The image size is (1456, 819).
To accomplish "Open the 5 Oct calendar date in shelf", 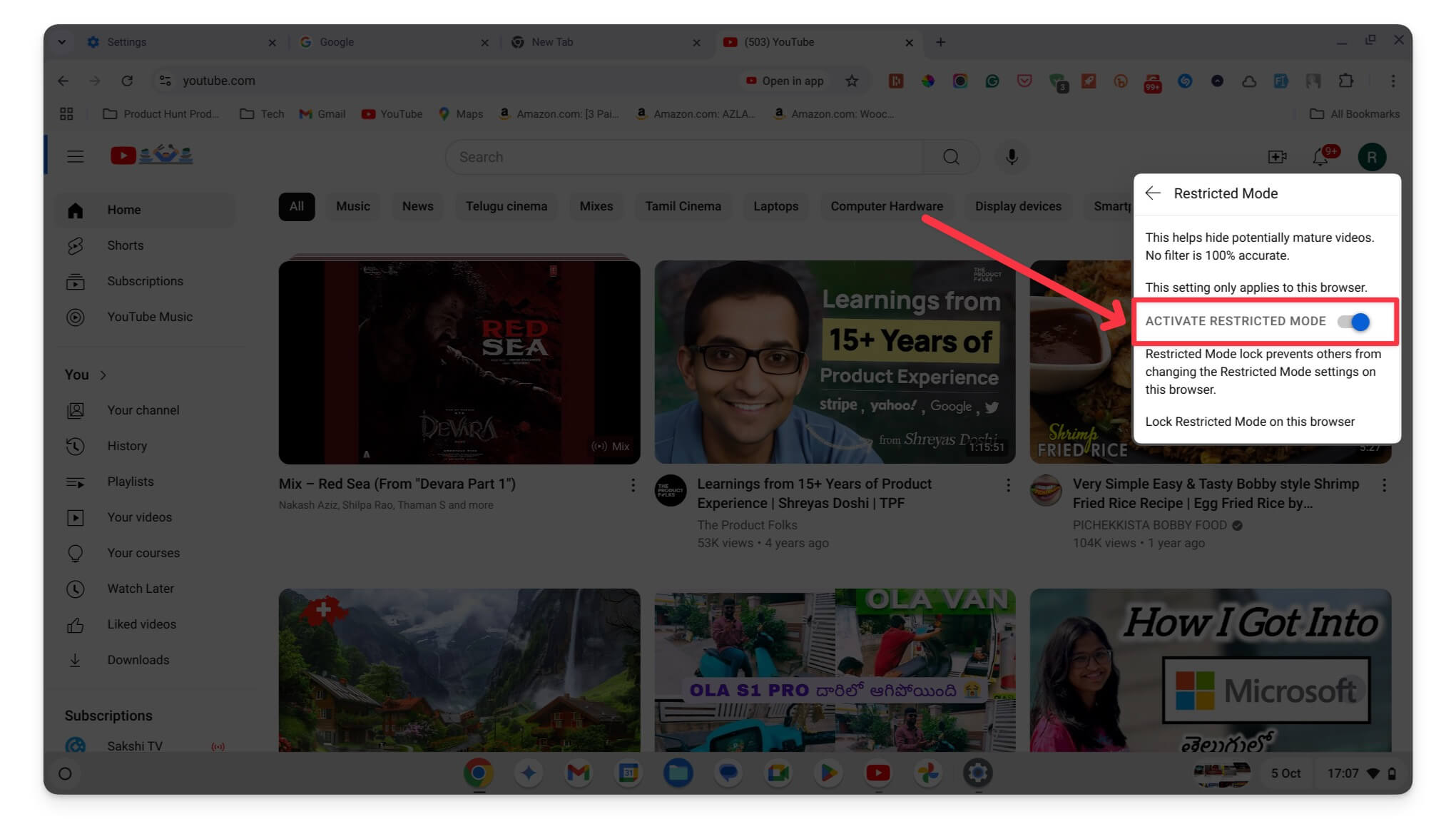I will (1286, 773).
